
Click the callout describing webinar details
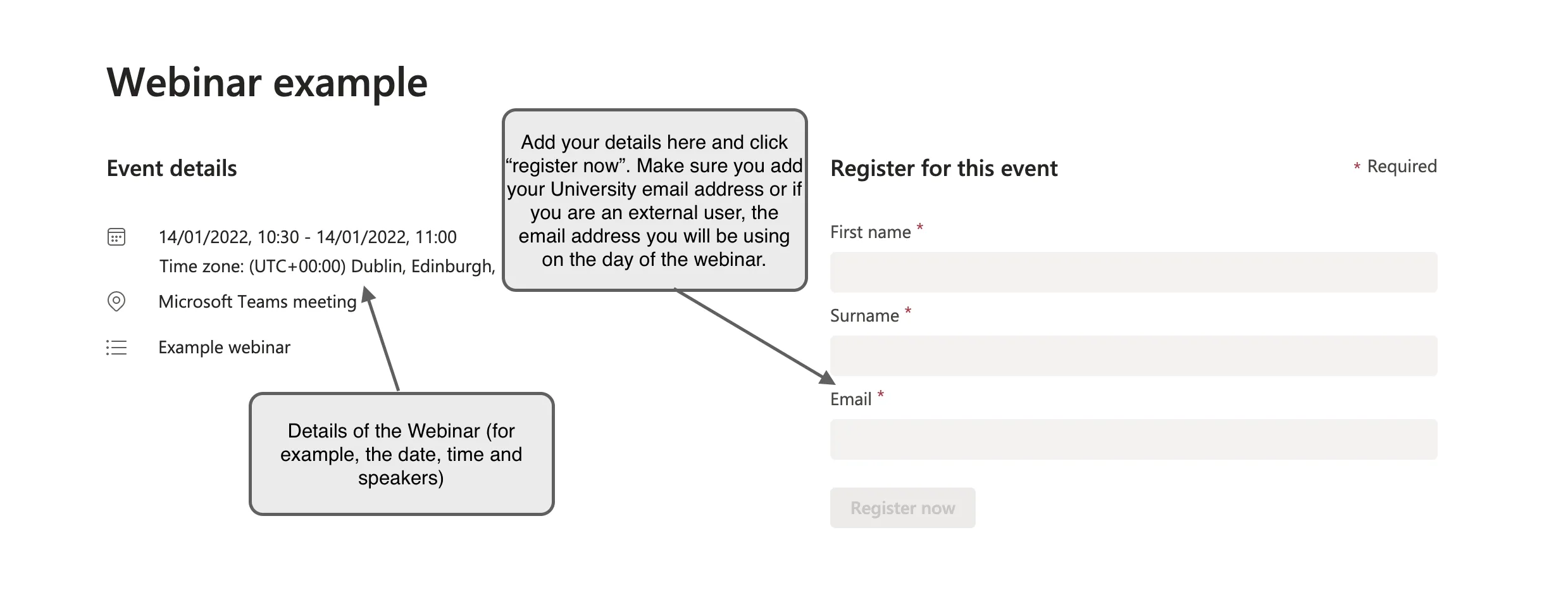(x=403, y=453)
